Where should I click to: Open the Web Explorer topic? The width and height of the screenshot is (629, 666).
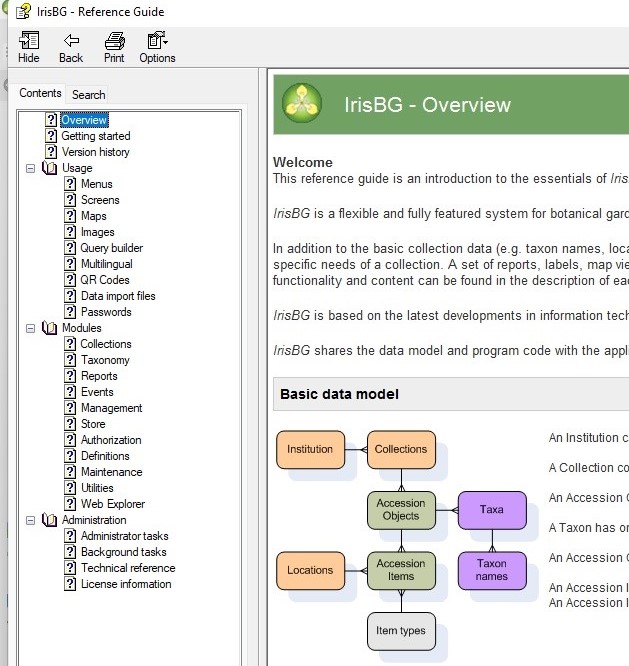[x=112, y=504]
